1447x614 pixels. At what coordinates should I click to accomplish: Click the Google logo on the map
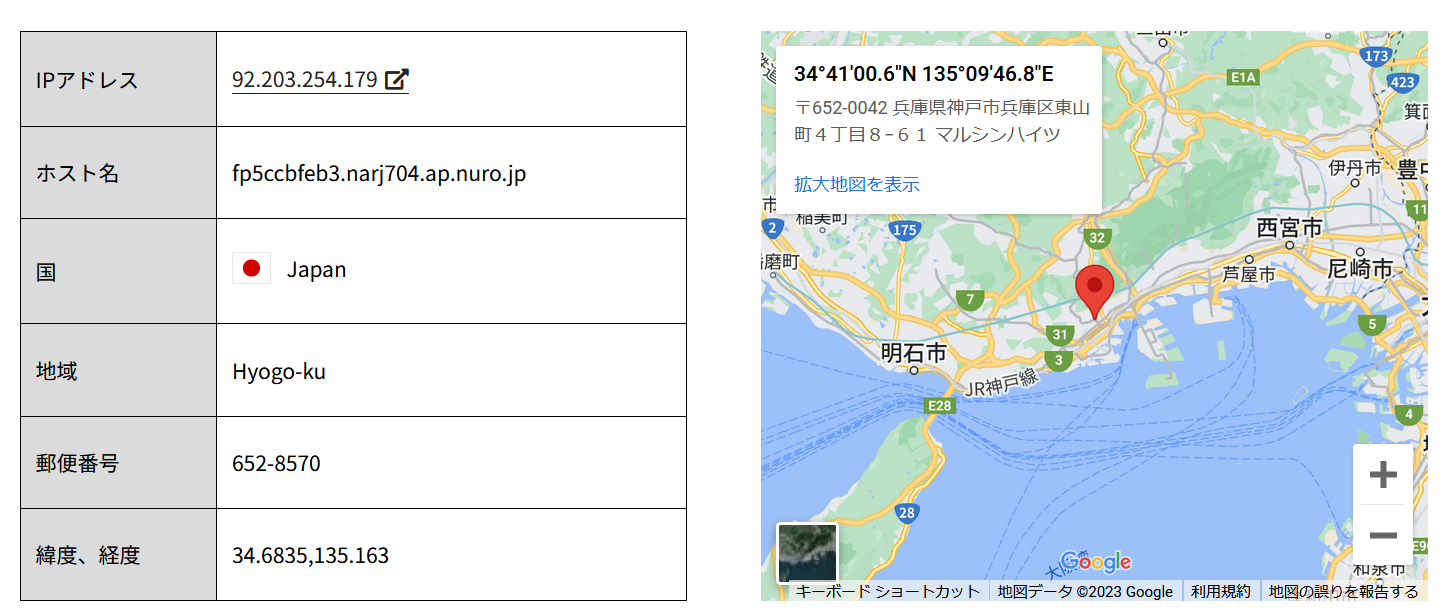[1096, 562]
